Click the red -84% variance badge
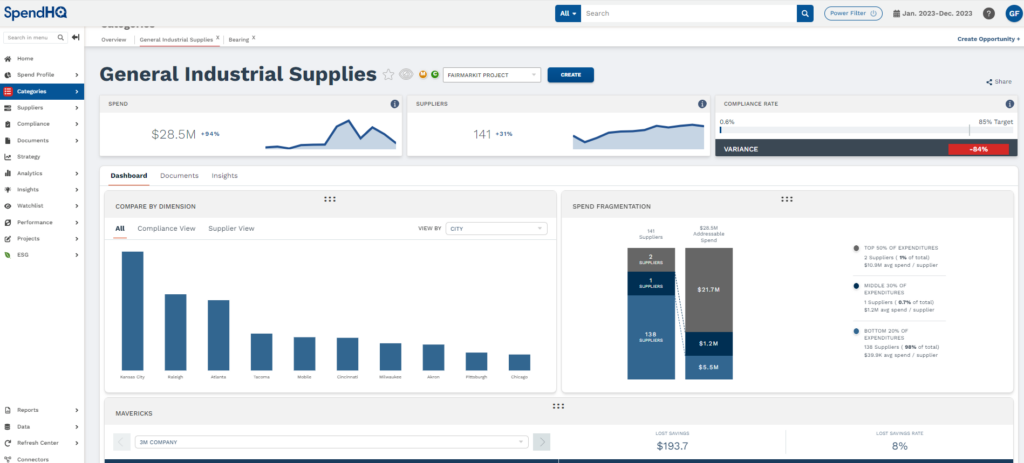The image size is (1024, 463). [x=978, y=149]
